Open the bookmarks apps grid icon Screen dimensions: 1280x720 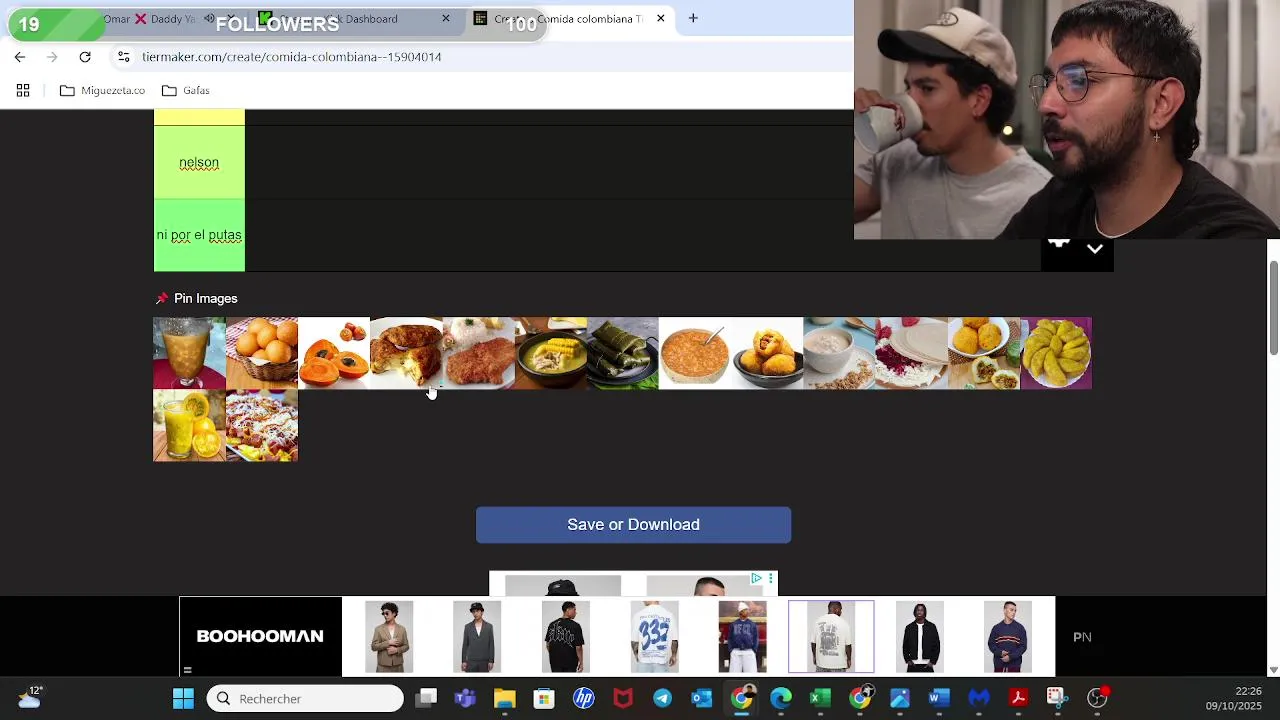click(23, 90)
